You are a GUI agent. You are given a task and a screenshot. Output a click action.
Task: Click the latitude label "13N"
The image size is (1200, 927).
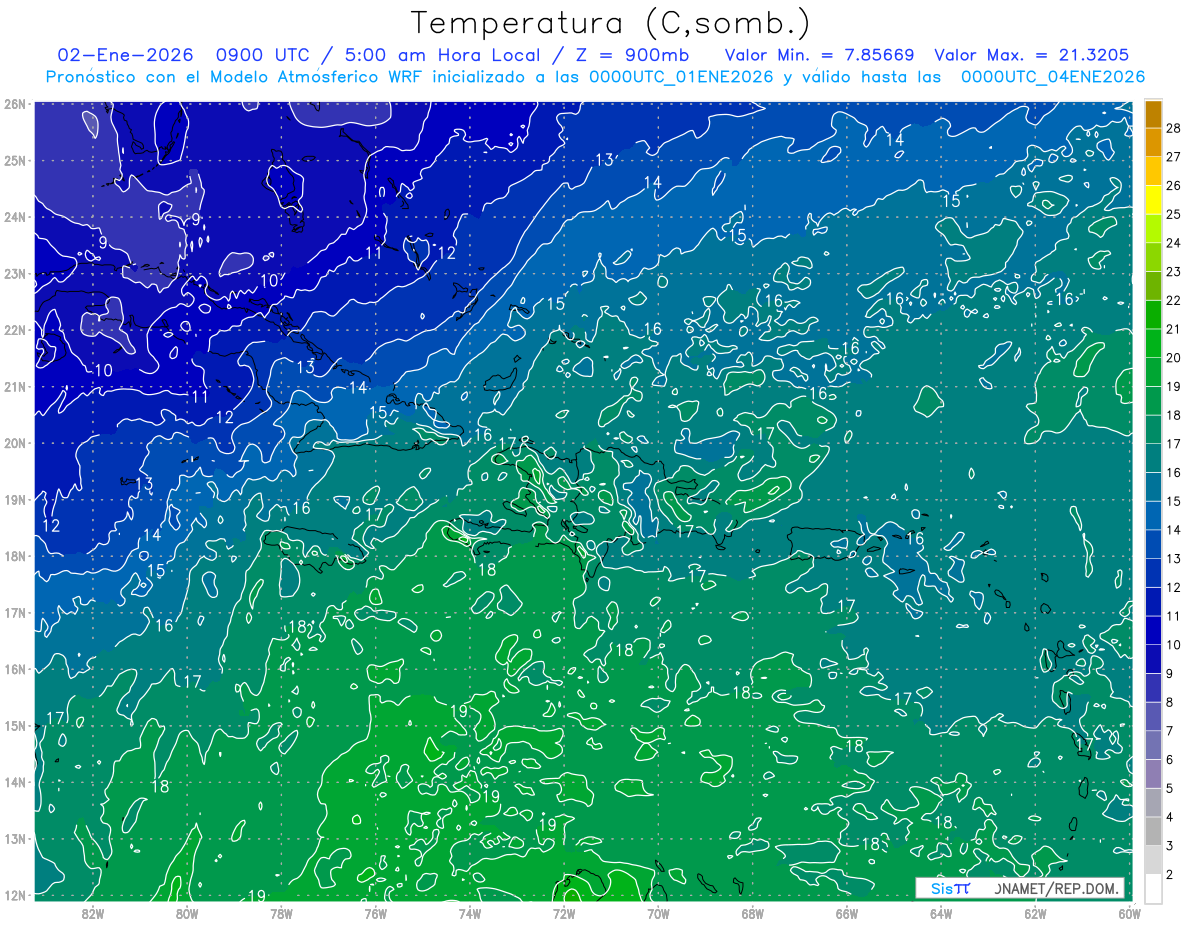[15, 838]
